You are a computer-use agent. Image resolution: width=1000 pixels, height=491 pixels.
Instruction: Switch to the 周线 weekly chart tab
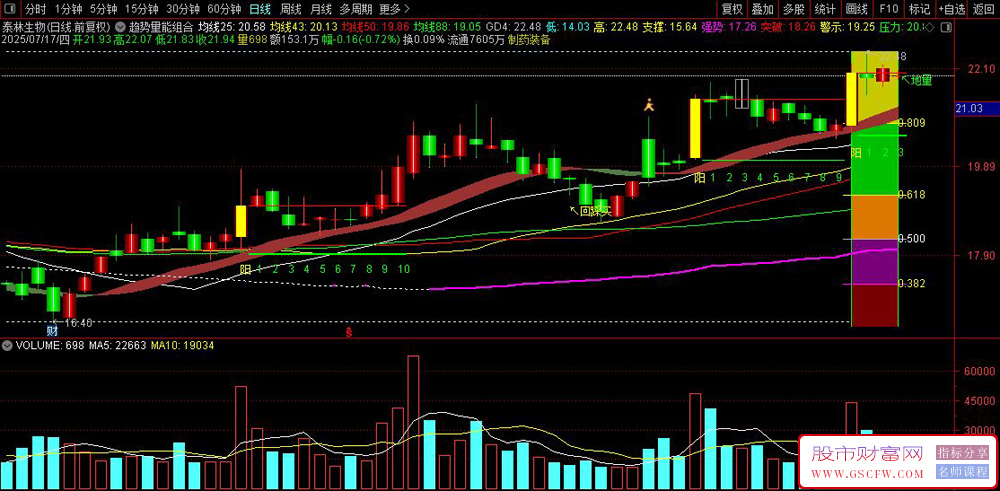pyautogui.click(x=290, y=9)
